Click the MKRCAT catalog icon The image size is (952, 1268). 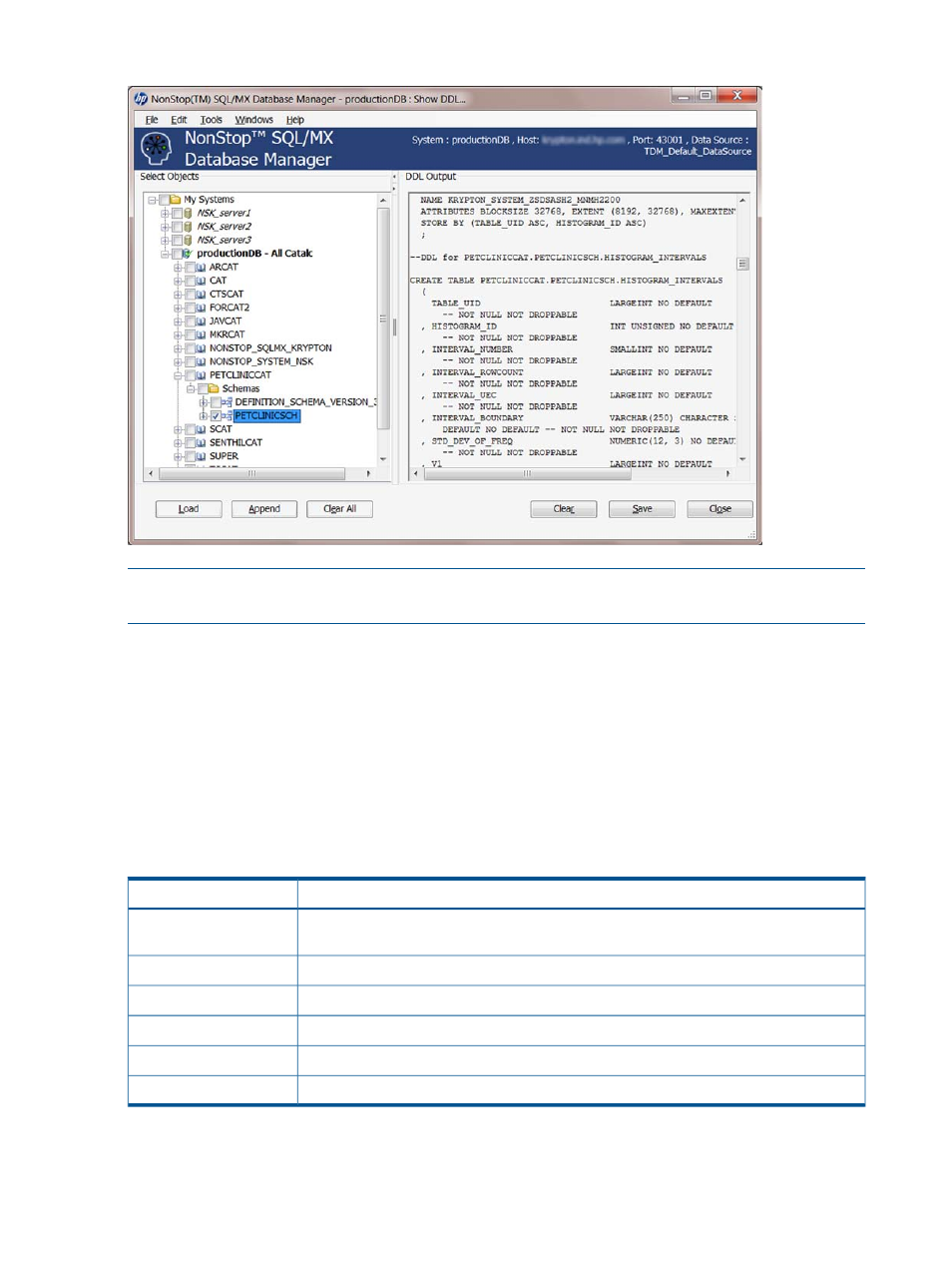201,334
